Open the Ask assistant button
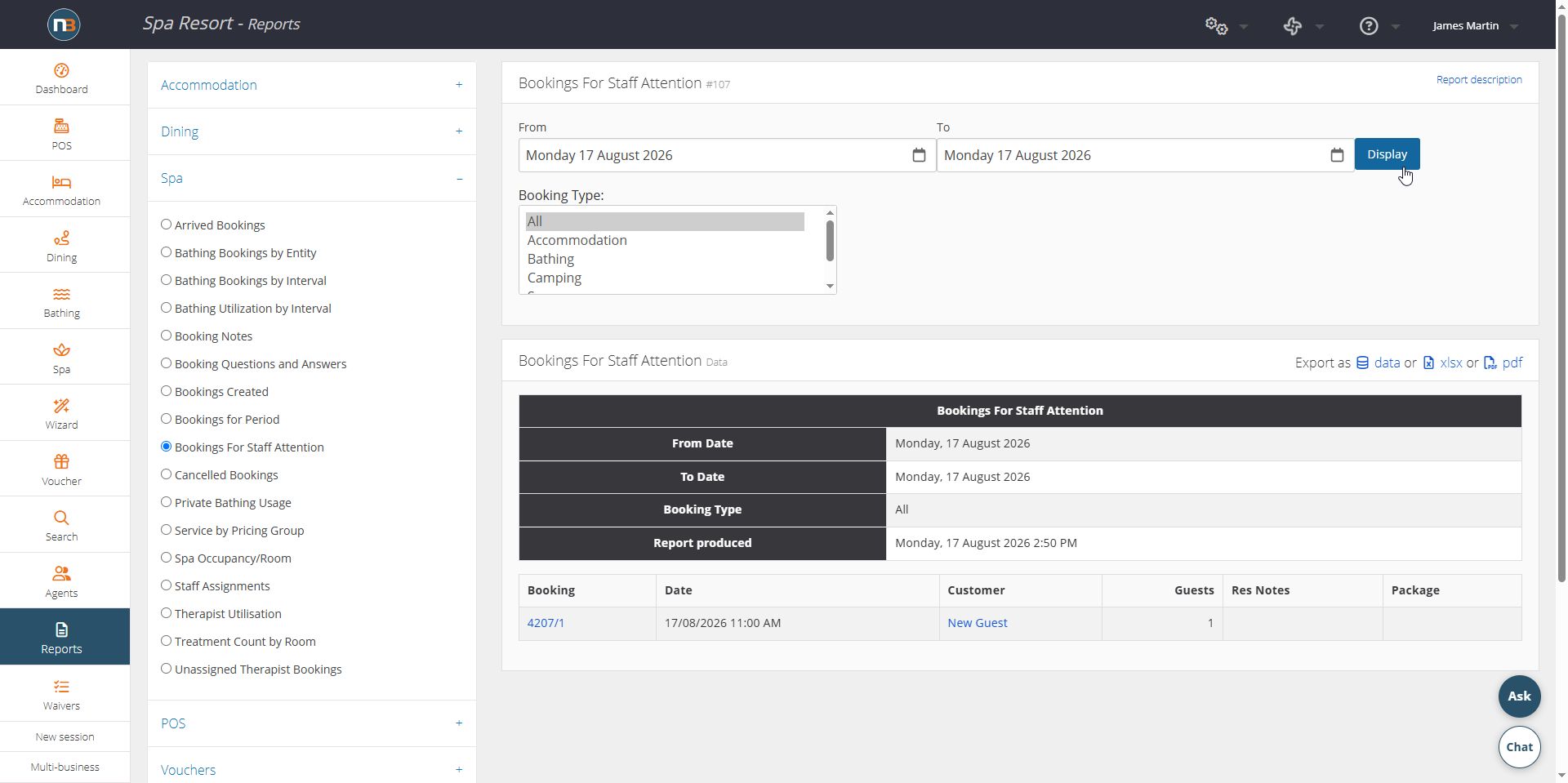1568x783 pixels. 1519,696
